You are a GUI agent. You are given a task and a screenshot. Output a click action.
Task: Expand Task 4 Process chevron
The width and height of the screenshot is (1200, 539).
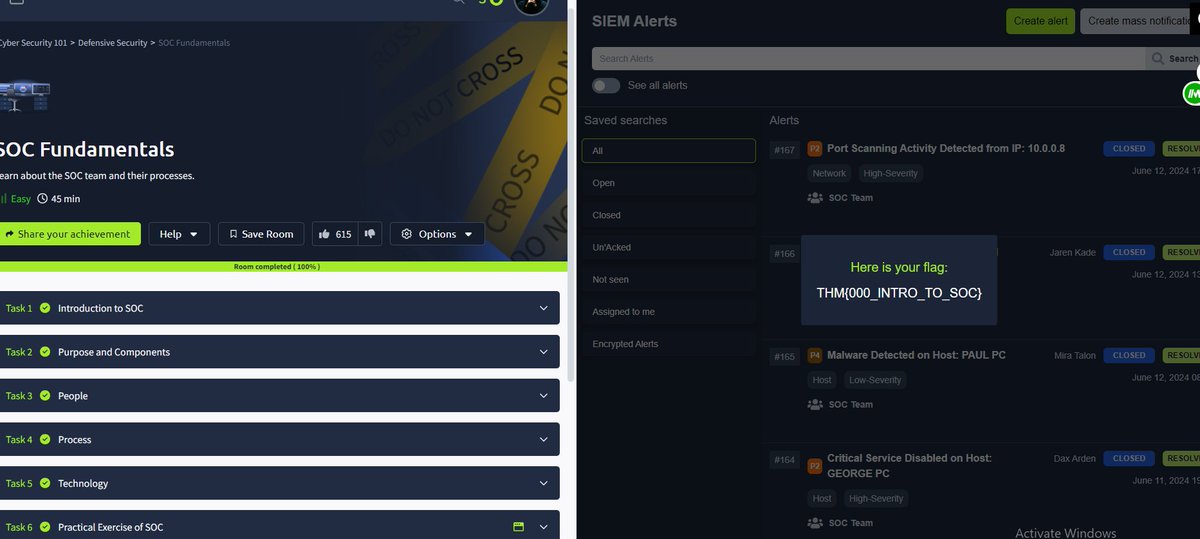pyautogui.click(x=544, y=440)
